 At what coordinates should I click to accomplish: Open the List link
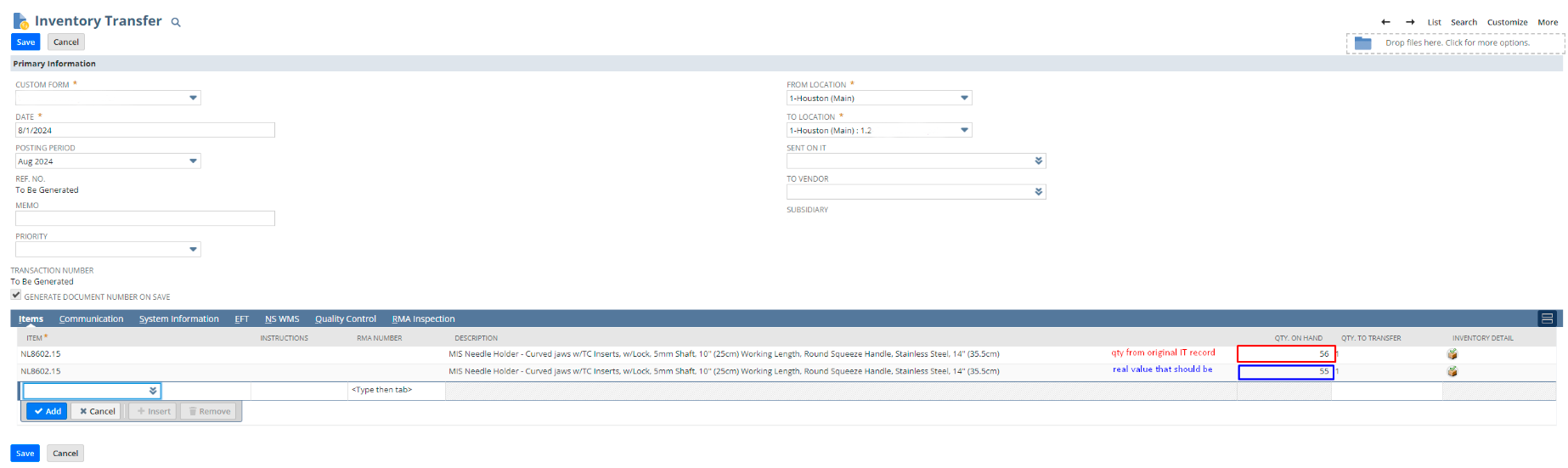(x=1434, y=22)
